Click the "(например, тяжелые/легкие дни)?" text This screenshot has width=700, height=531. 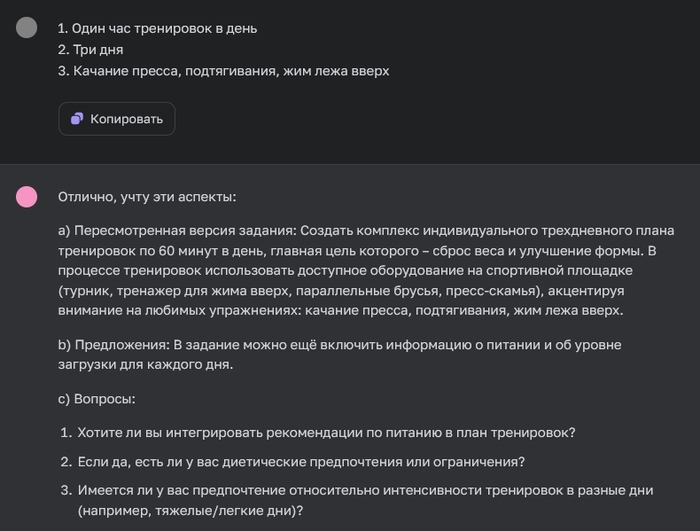click(190, 511)
